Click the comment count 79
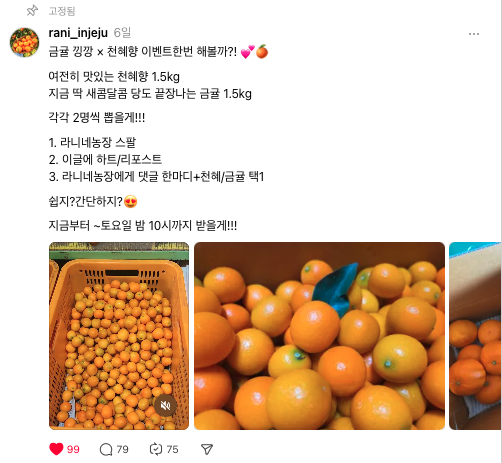Viewport: 502px width, 463px height. [x=122, y=449]
